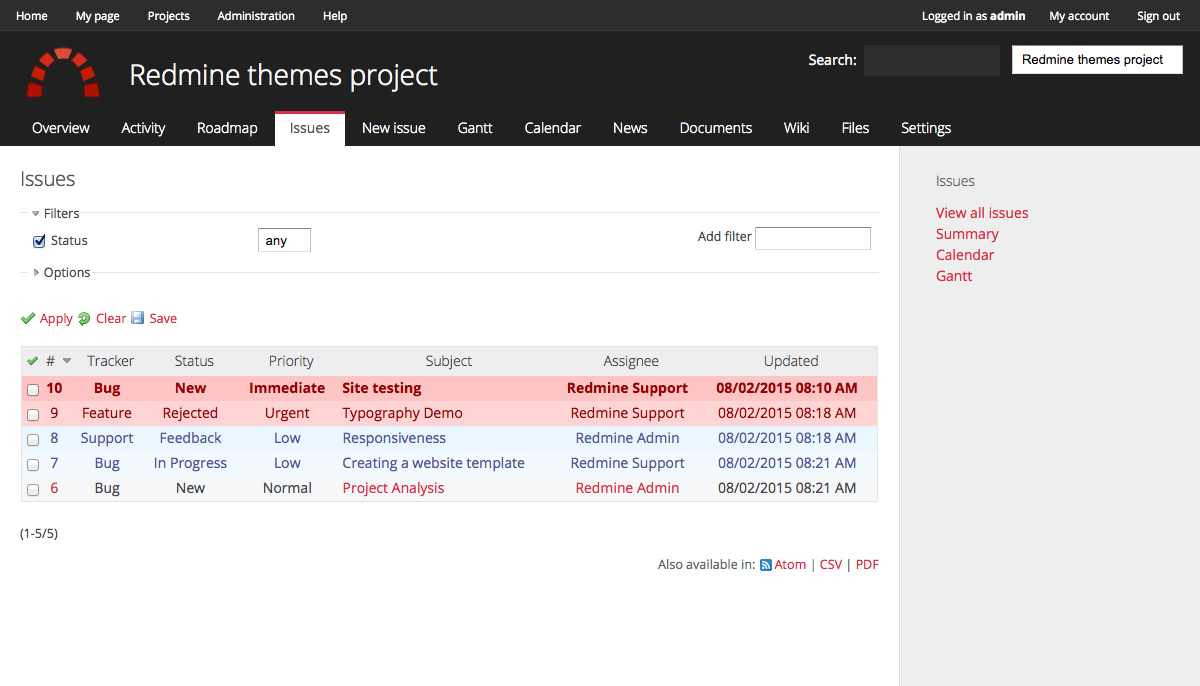Open the Calendar sidebar link
Screen dimensions: 1200x686
tap(965, 255)
